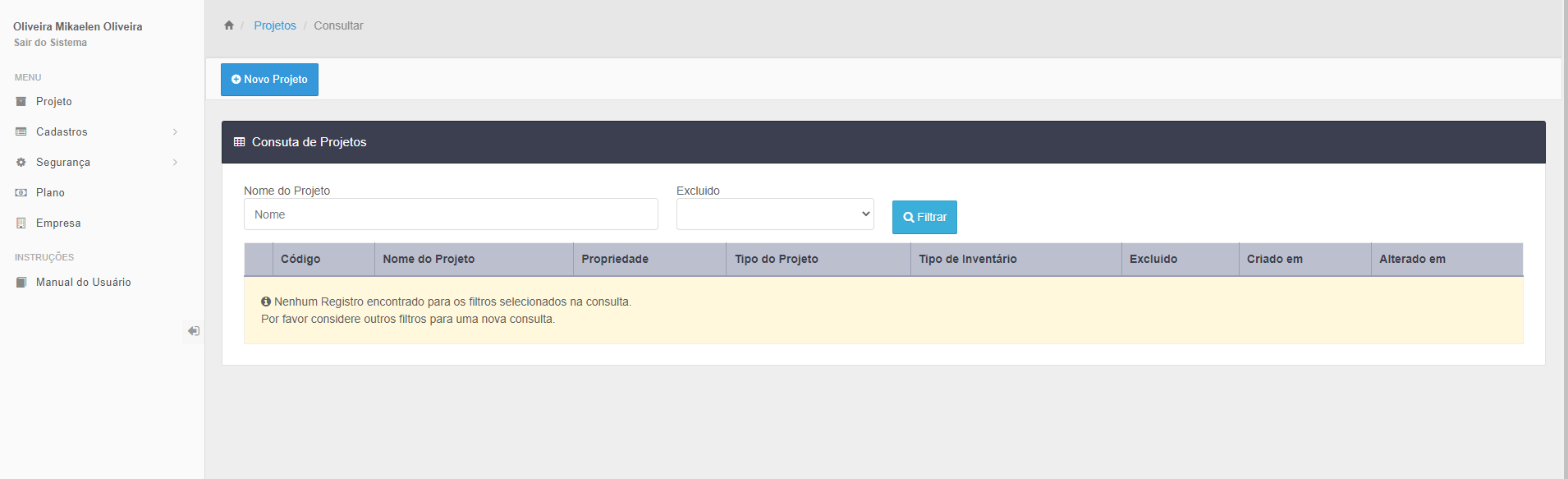Focus the Nome do Projeto input field
The image size is (1568, 479).
(x=451, y=214)
